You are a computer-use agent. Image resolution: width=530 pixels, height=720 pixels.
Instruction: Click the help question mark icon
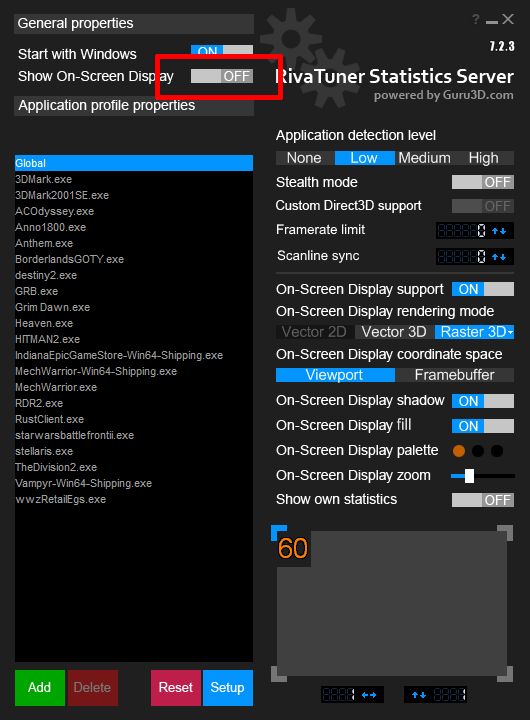point(476,19)
